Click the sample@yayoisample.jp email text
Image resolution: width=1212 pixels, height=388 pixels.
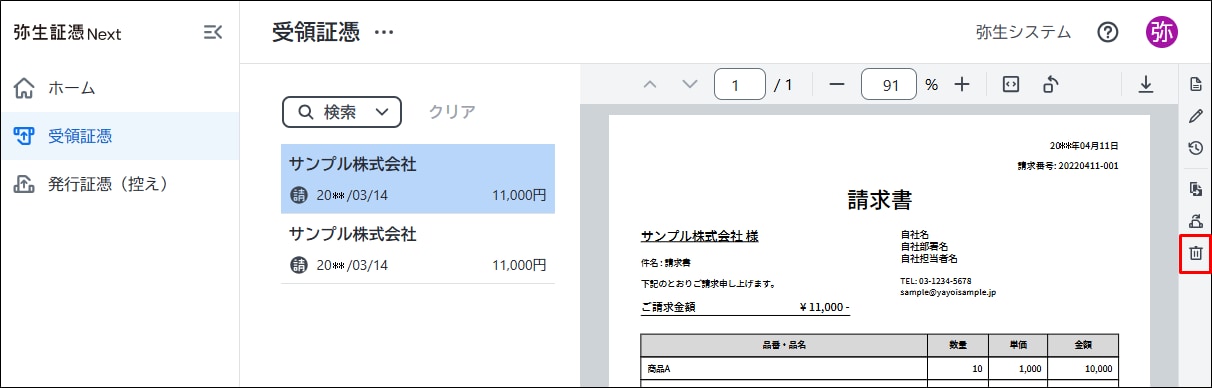948,294
